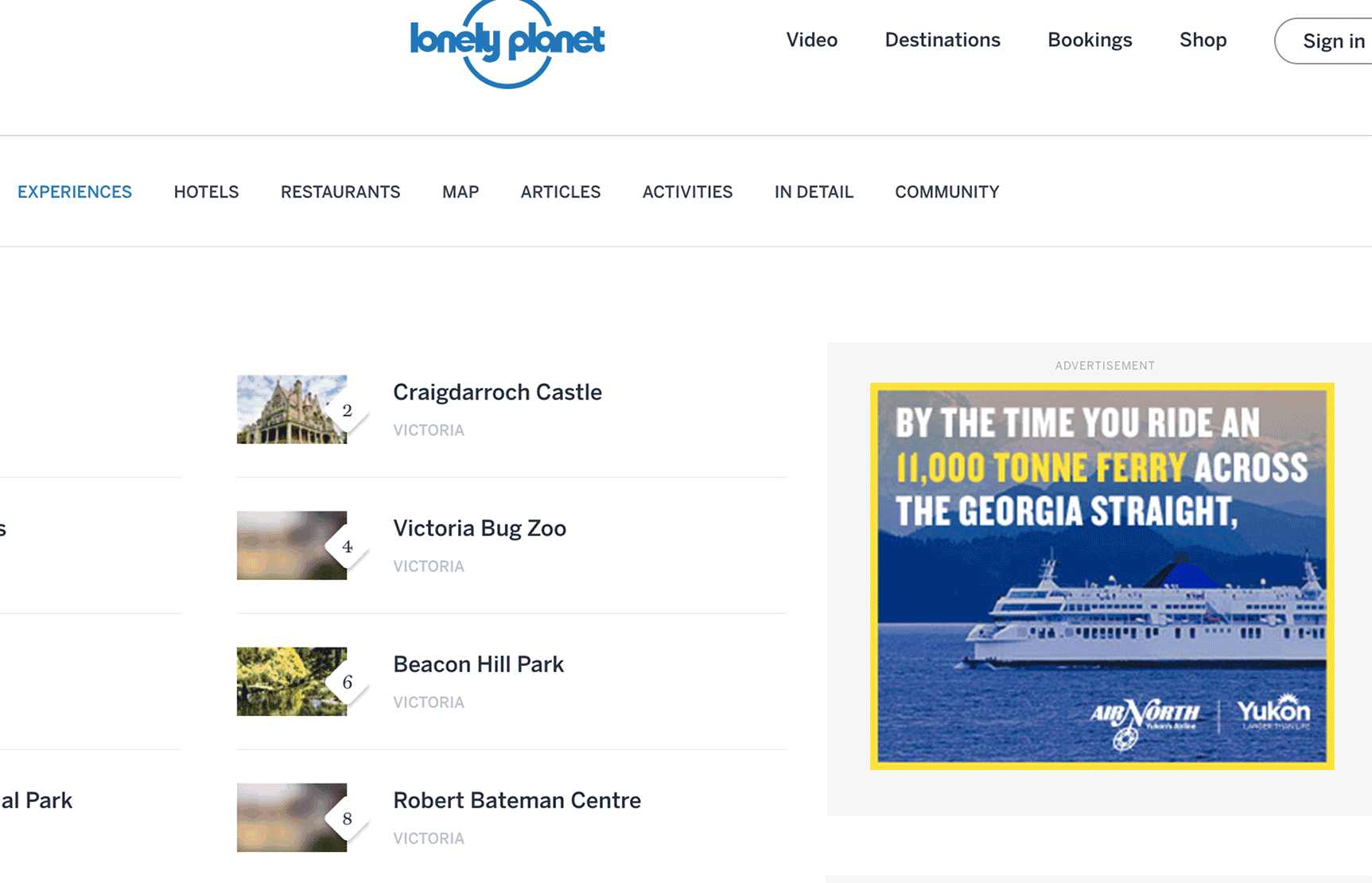Open the Video page
The image size is (1372, 883).
click(x=811, y=40)
